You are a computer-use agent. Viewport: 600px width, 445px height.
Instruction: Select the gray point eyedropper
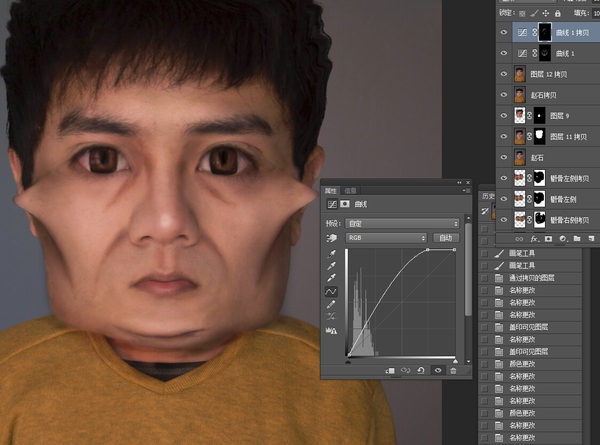pos(331,266)
